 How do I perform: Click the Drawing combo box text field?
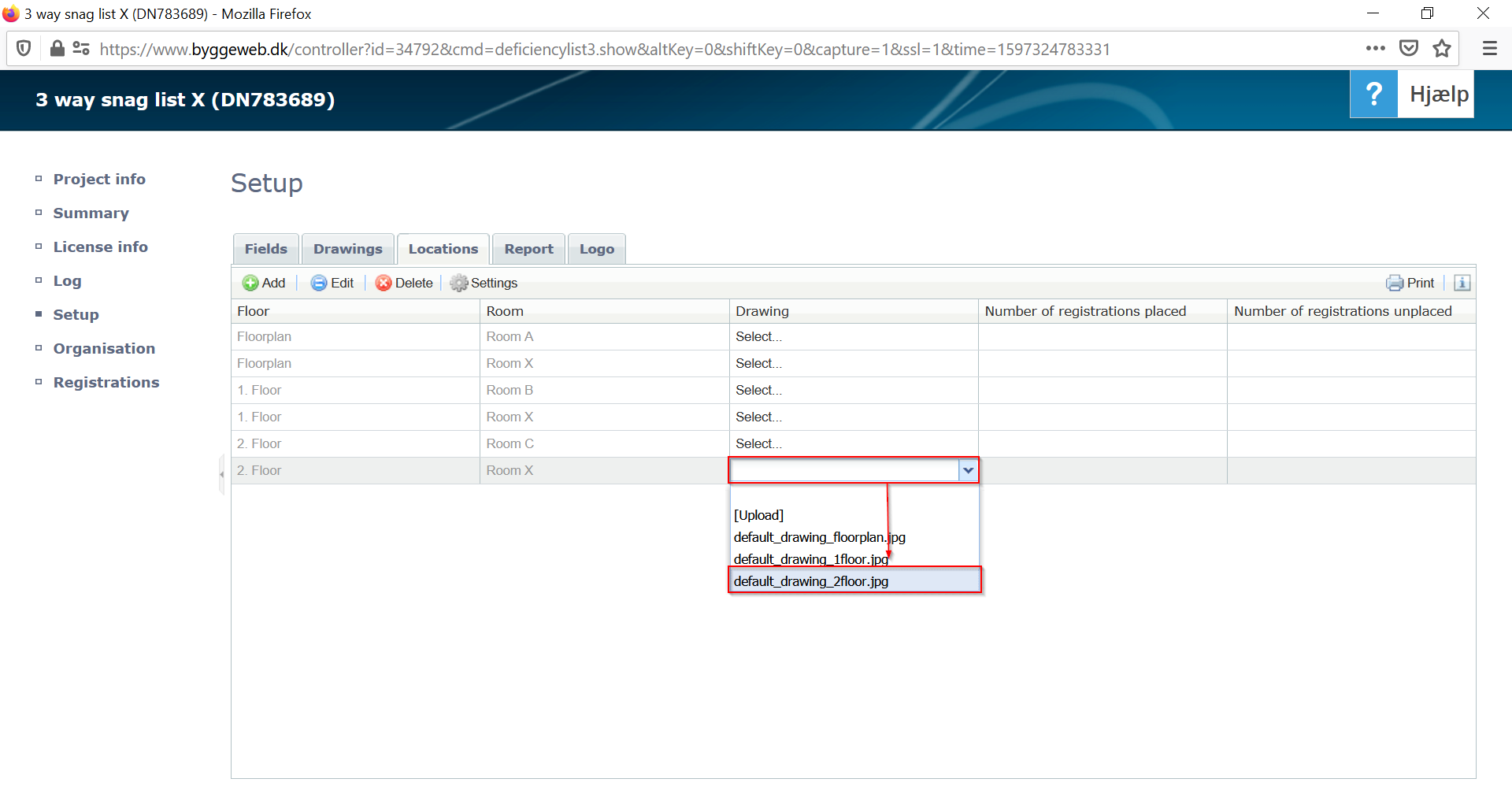pyautogui.click(x=844, y=470)
